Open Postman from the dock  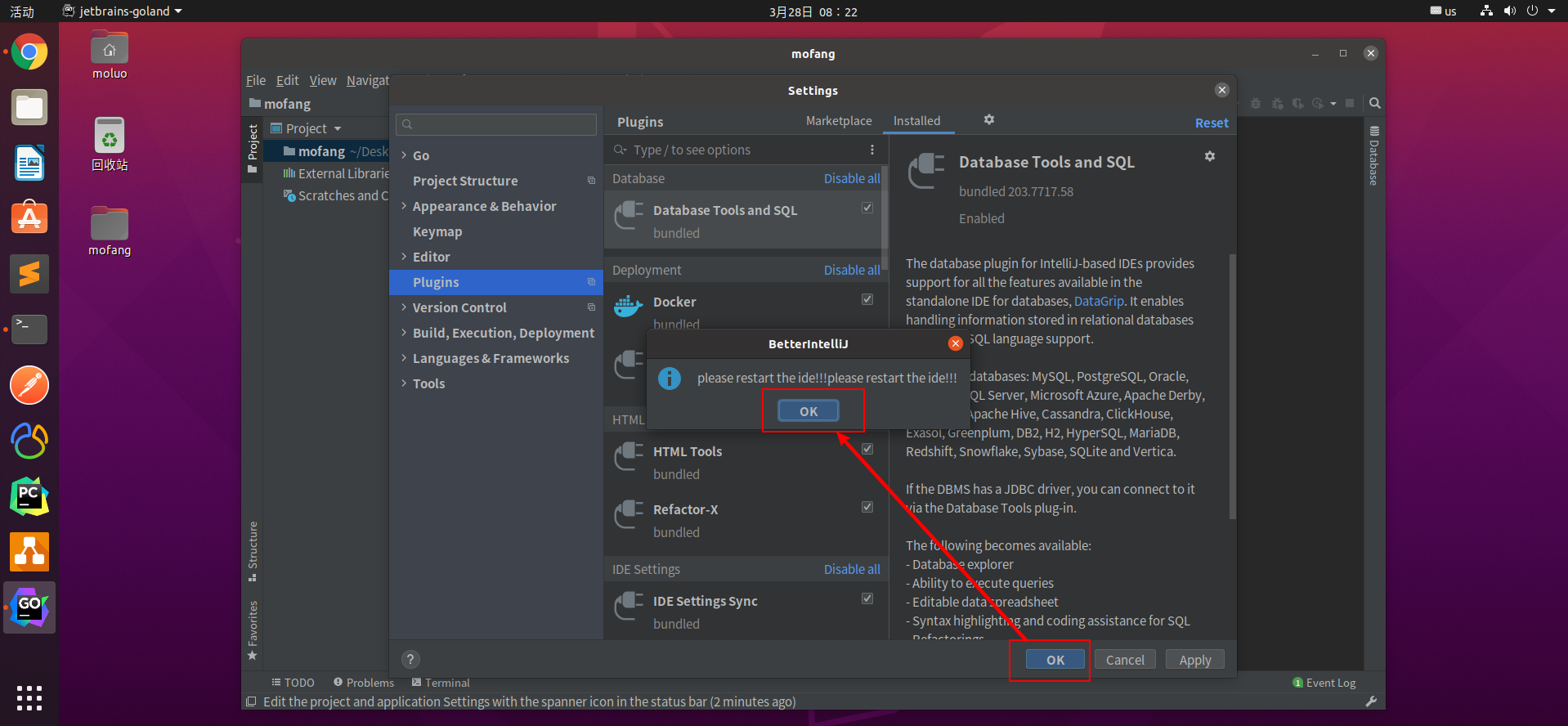(x=29, y=385)
